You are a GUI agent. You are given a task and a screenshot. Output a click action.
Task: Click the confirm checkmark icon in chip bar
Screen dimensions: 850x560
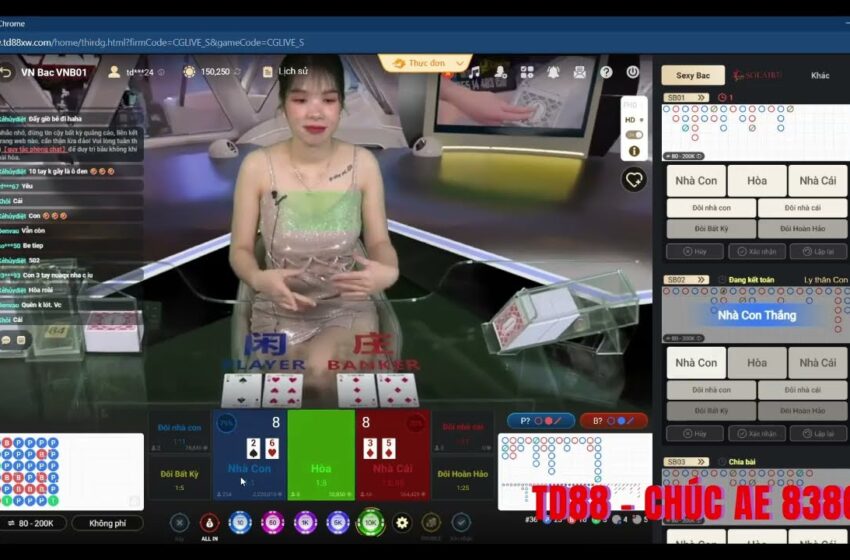click(x=461, y=523)
